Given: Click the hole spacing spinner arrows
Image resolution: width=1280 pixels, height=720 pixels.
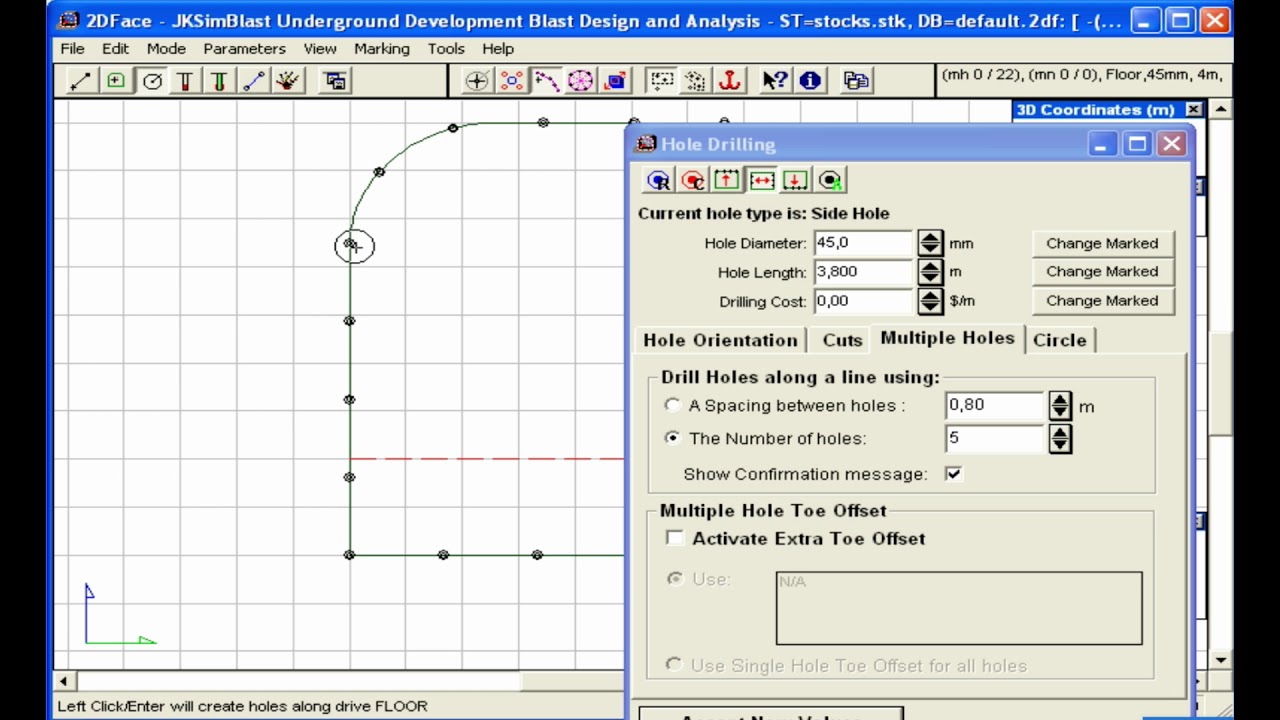Looking at the screenshot, I should click(x=1060, y=405).
